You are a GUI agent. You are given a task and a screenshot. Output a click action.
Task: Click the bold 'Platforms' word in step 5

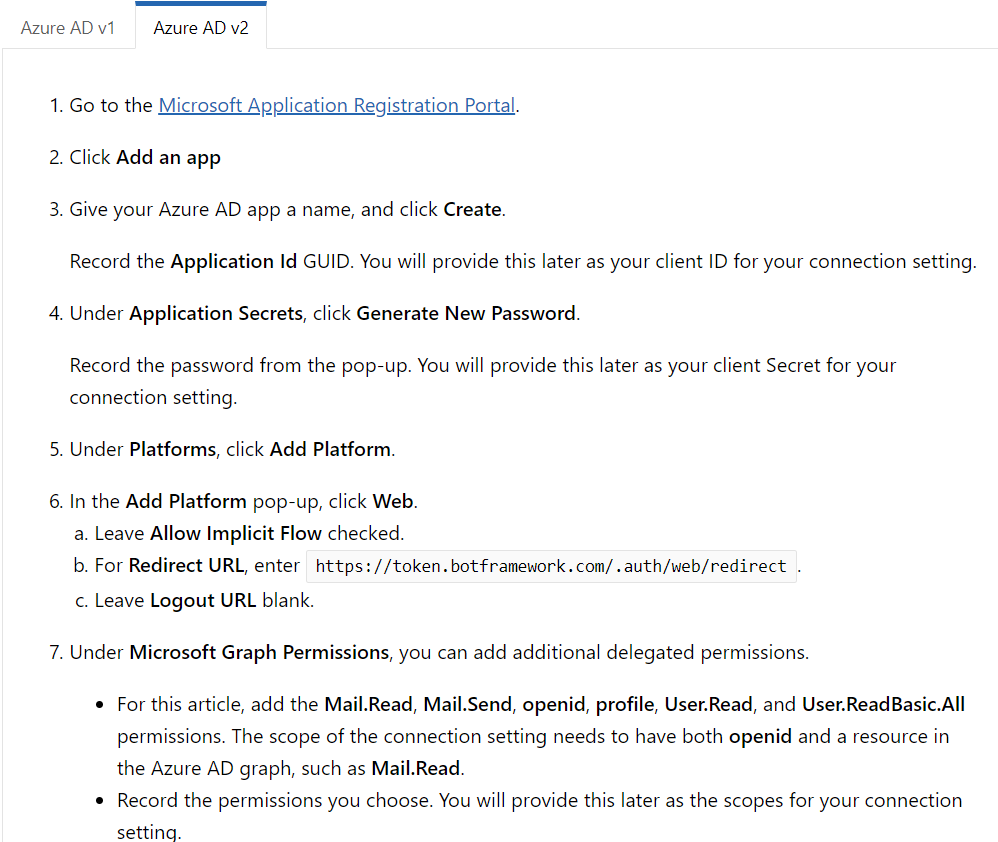172,449
